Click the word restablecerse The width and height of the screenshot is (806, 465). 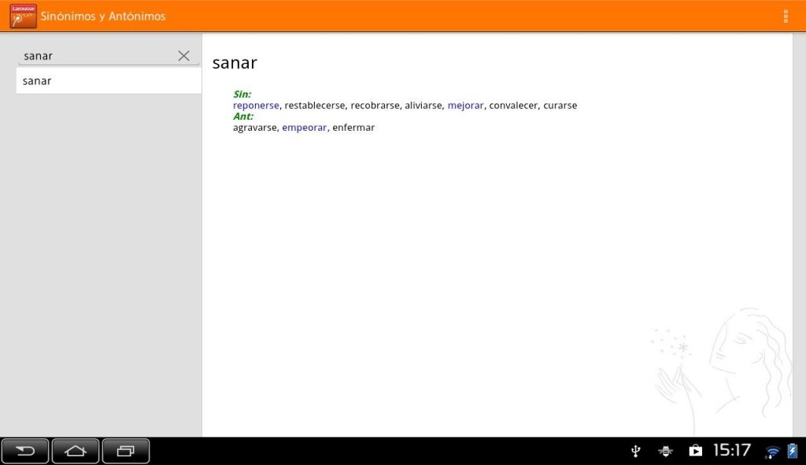(315, 105)
